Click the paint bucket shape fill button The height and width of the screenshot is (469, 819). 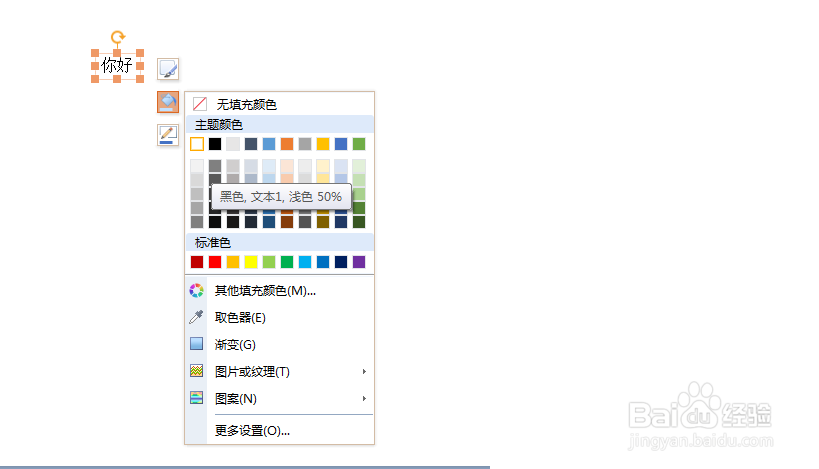tap(168, 102)
